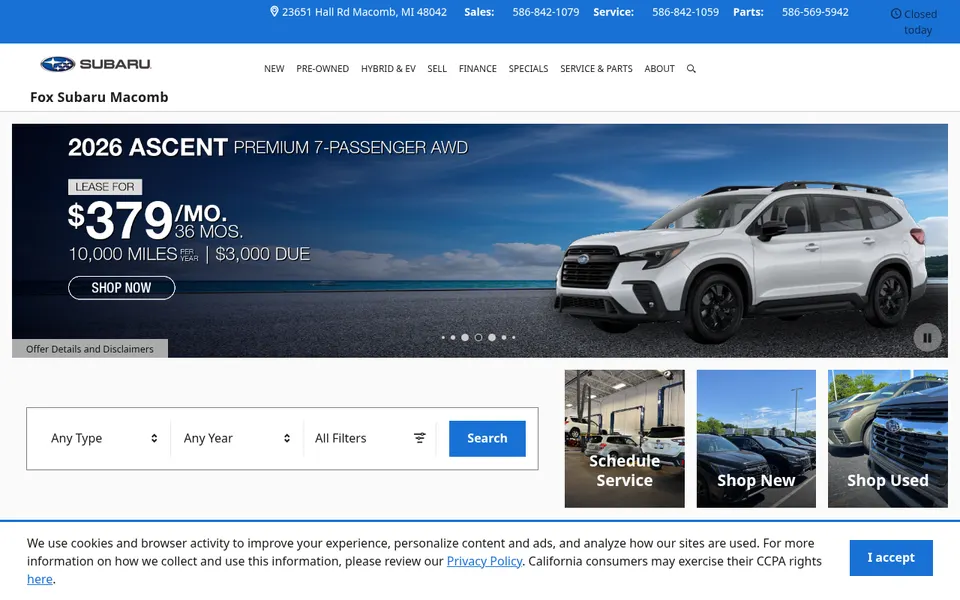960x600 pixels.
Task: Open the SERVICE & PARTS menu
Action: [x=596, y=69]
